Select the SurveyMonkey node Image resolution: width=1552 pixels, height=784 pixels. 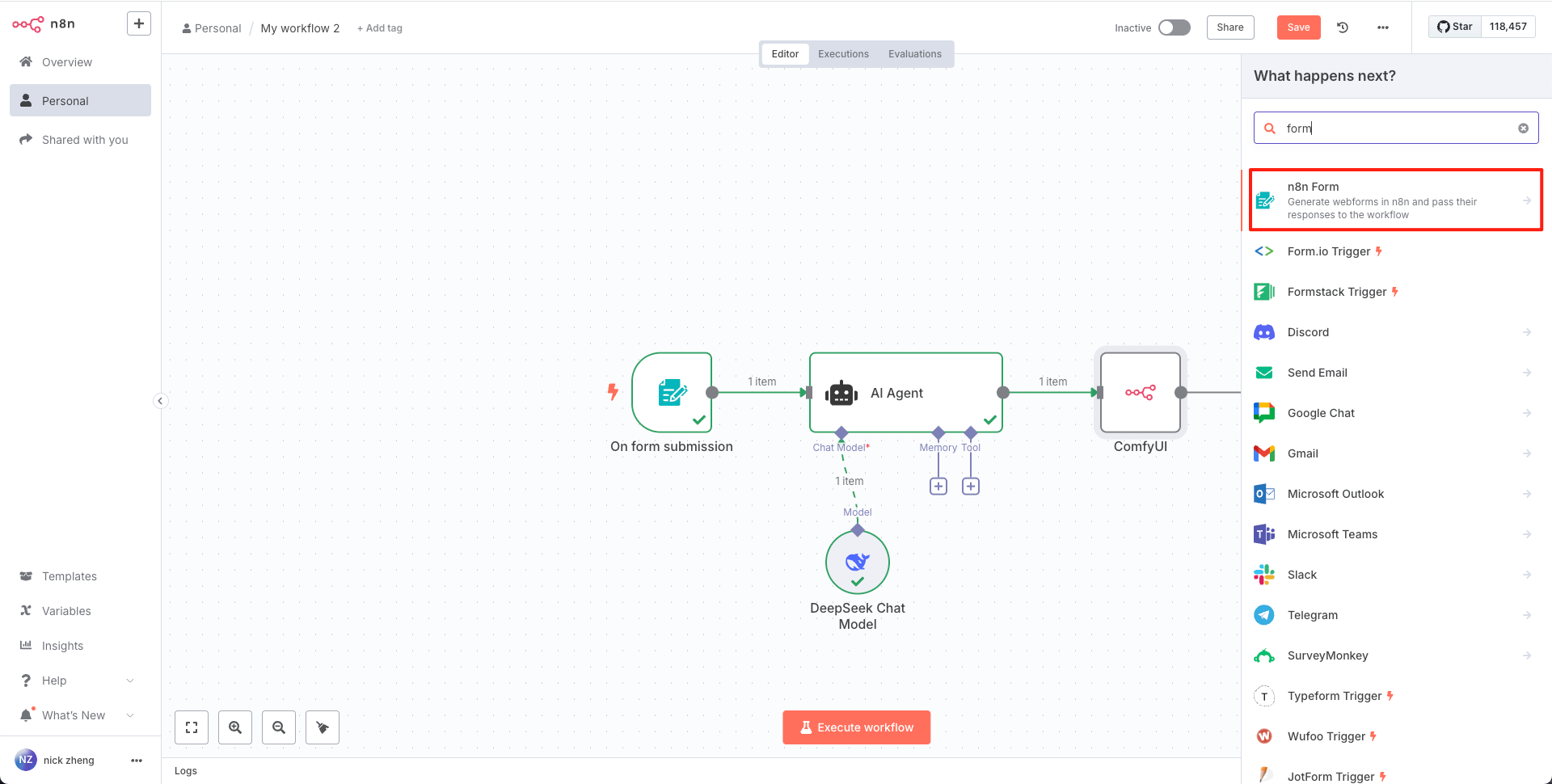pos(1396,655)
